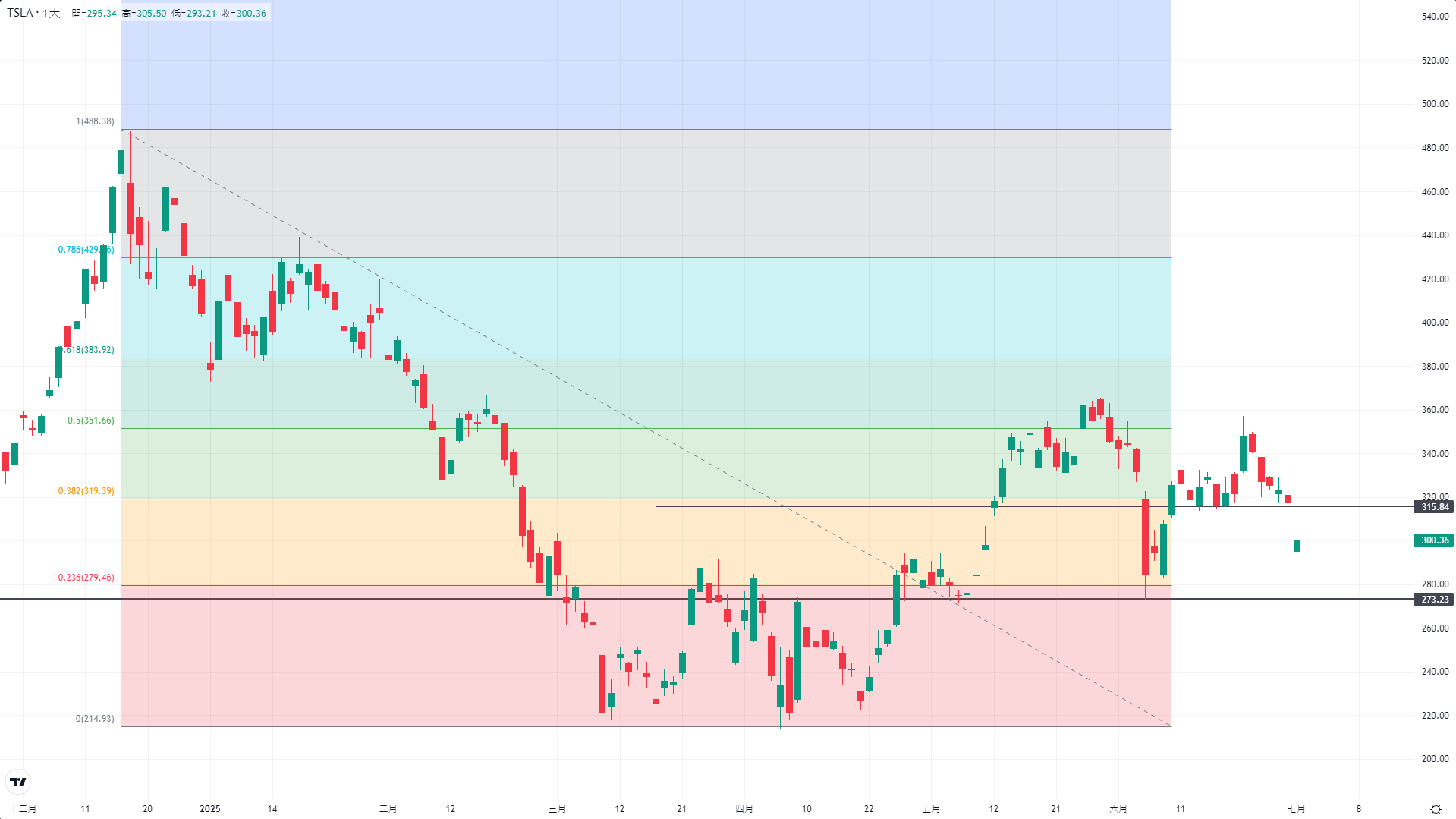Image resolution: width=1456 pixels, height=819 pixels.
Task: Select the latest green candlestick near 300
Action: (1297, 545)
